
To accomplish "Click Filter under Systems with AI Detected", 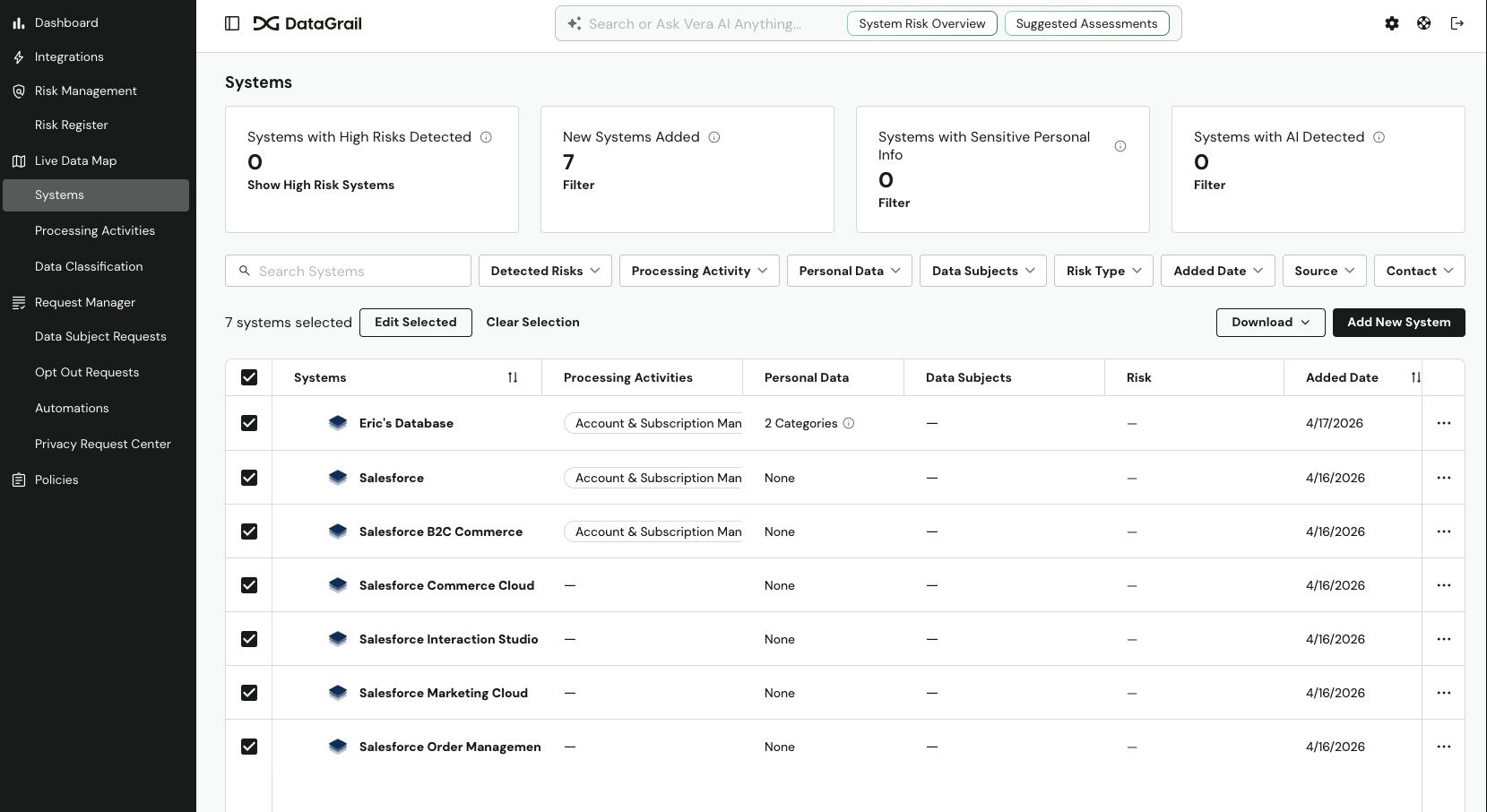I will point(1210,186).
